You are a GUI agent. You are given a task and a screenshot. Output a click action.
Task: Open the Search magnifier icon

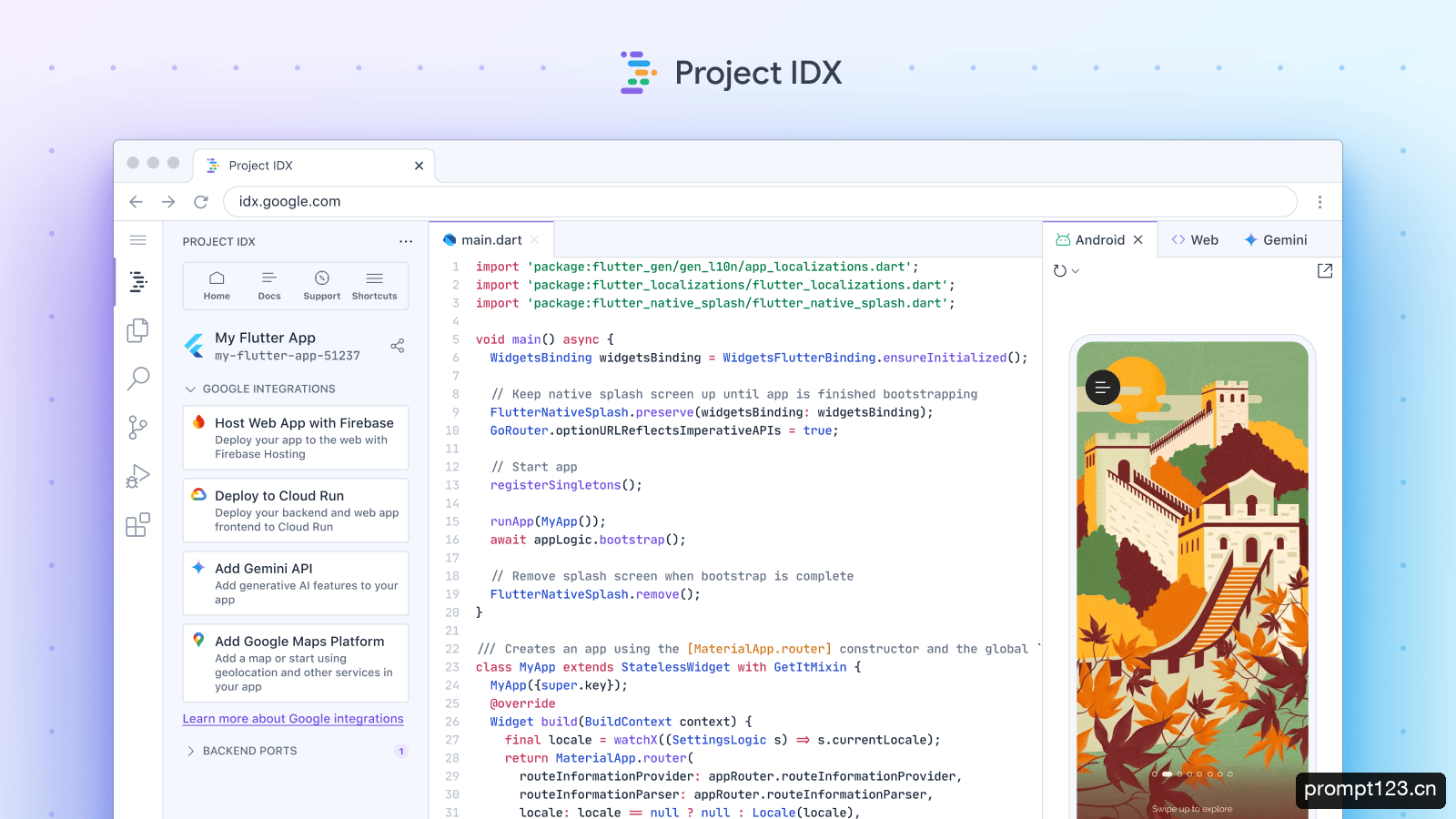[x=138, y=379]
